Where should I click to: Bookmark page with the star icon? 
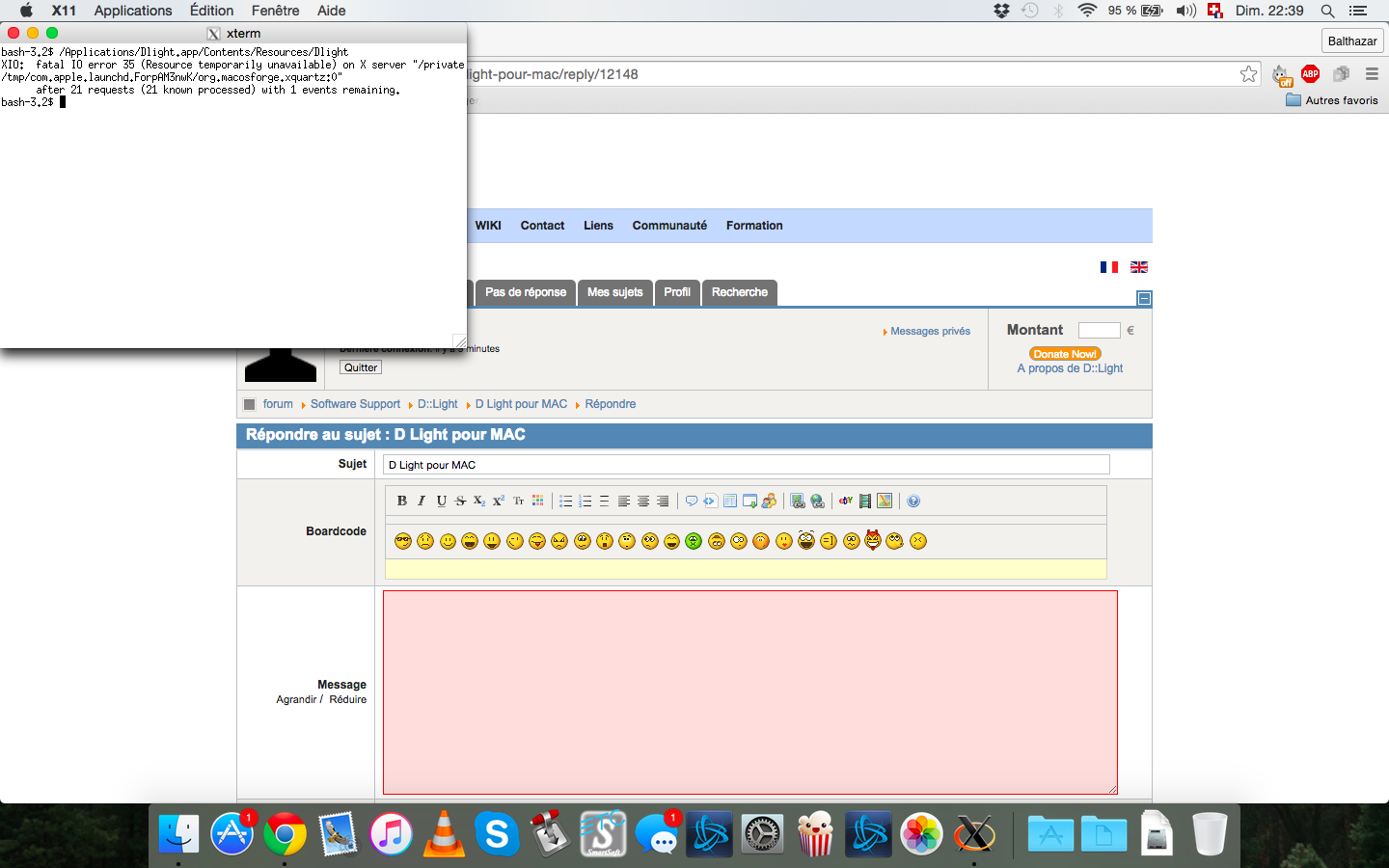coord(1249,74)
